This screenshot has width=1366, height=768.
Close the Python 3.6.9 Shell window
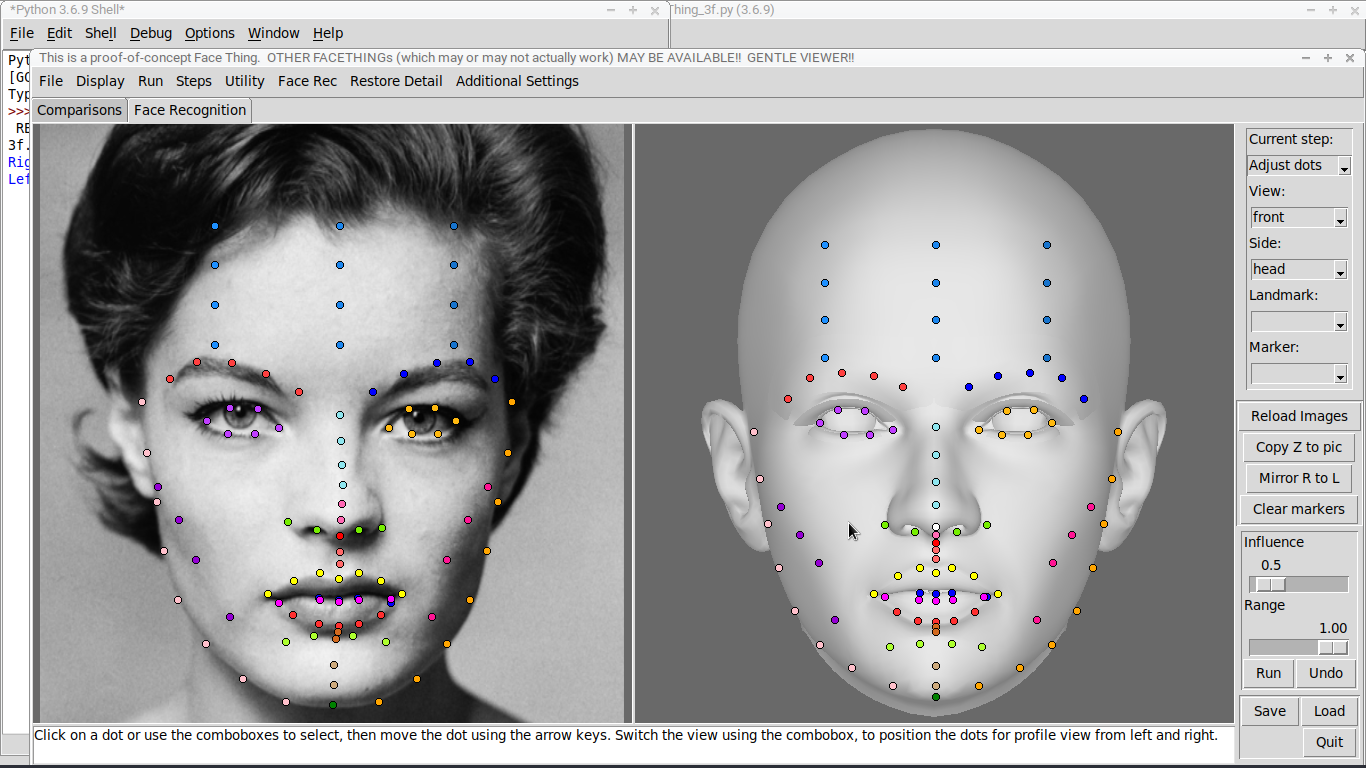click(655, 10)
